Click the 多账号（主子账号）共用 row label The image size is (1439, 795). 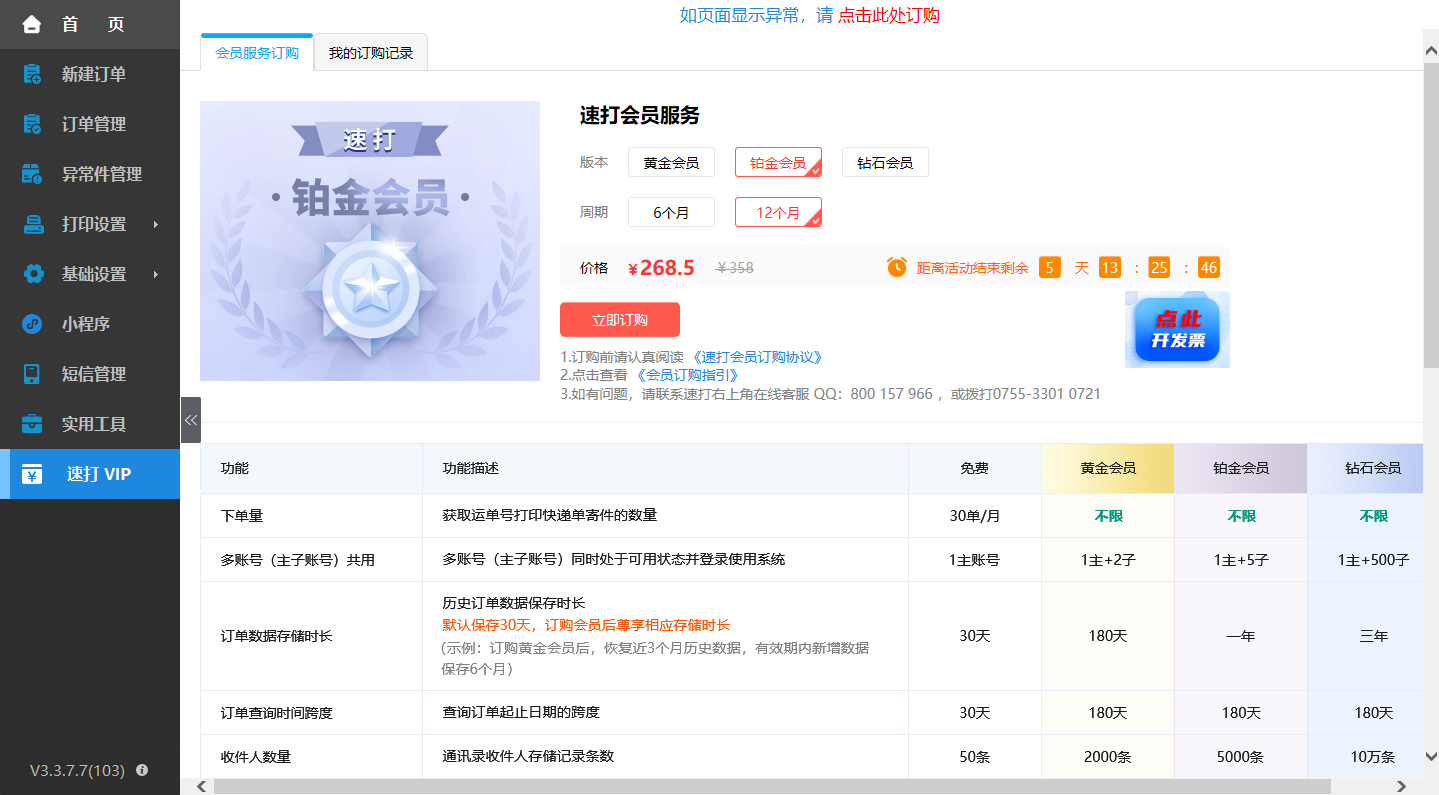tap(298, 560)
